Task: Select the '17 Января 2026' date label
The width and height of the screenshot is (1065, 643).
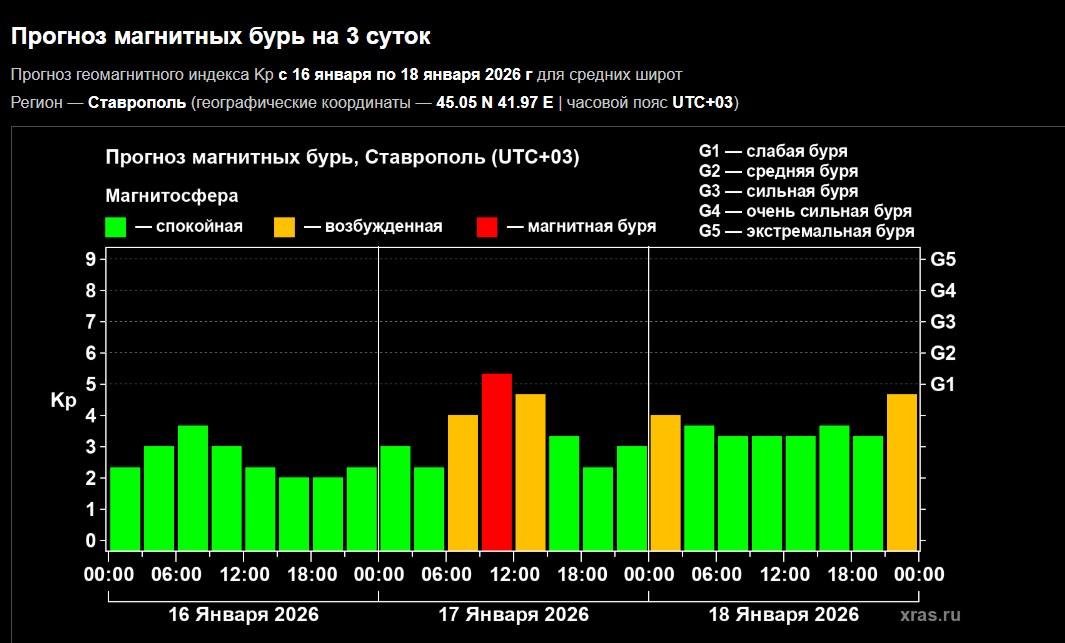Action: pos(514,613)
